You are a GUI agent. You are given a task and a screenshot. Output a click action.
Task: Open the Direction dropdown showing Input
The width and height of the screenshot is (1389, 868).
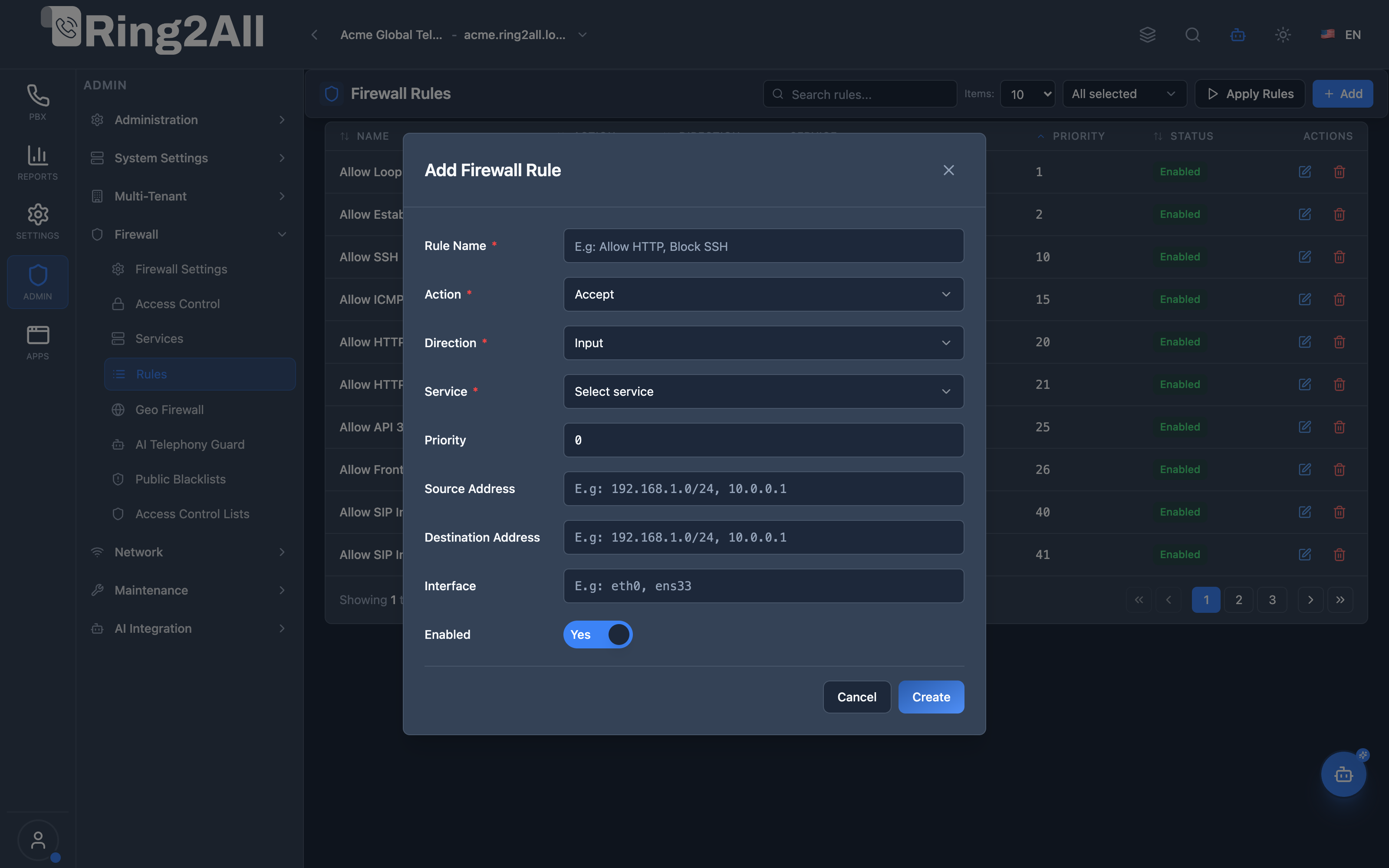point(764,343)
